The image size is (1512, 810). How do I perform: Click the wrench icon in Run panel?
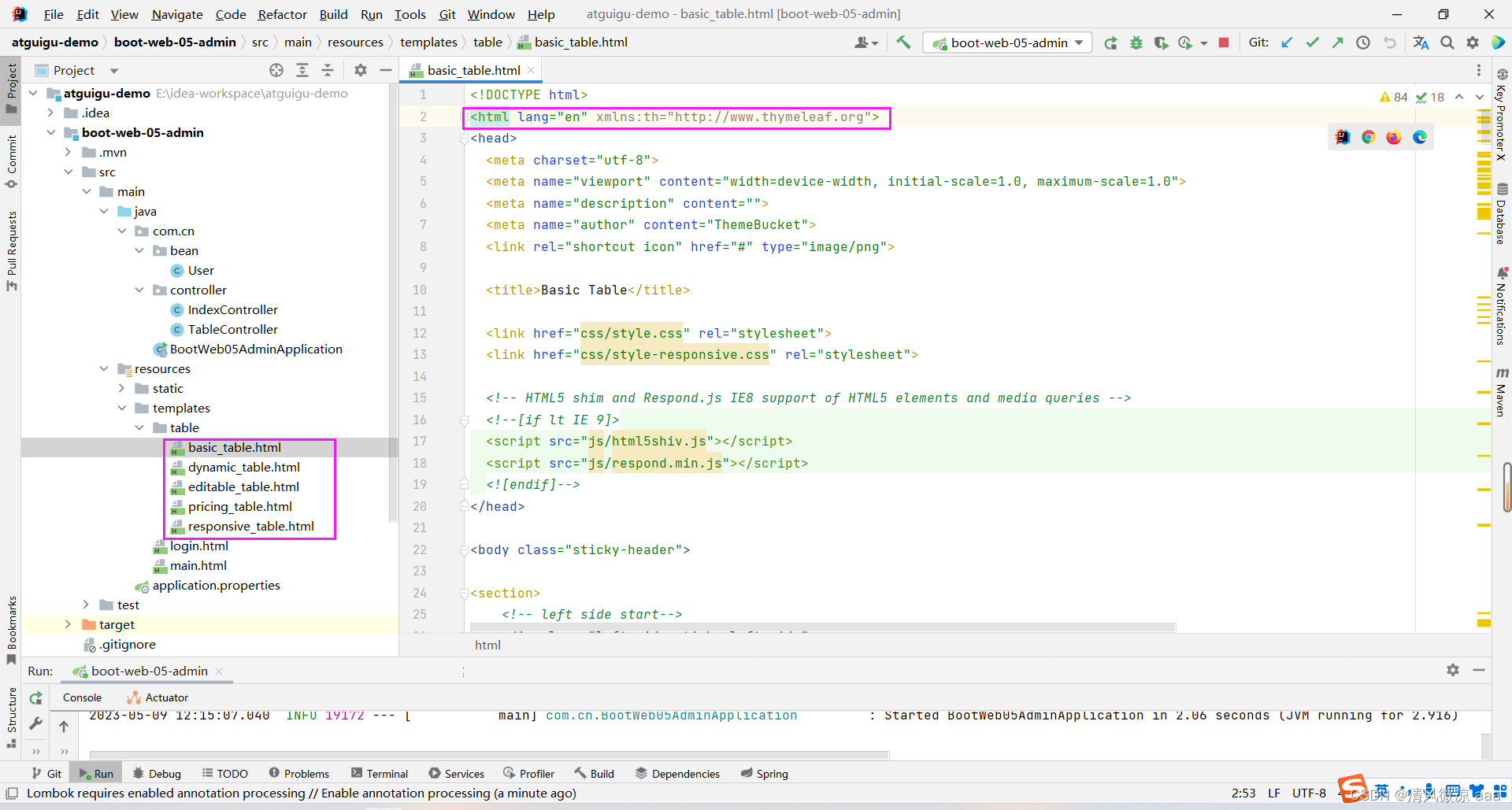click(x=36, y=723)
